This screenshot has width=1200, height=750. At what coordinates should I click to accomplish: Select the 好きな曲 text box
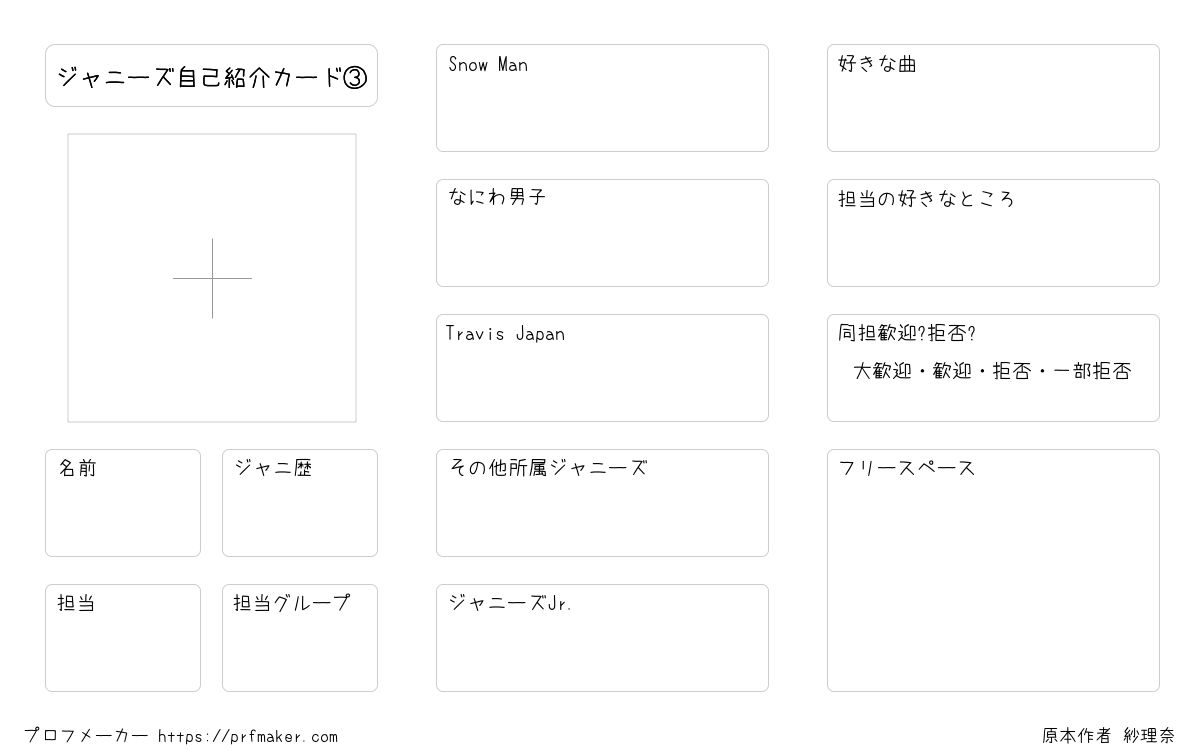click(993, 98)
